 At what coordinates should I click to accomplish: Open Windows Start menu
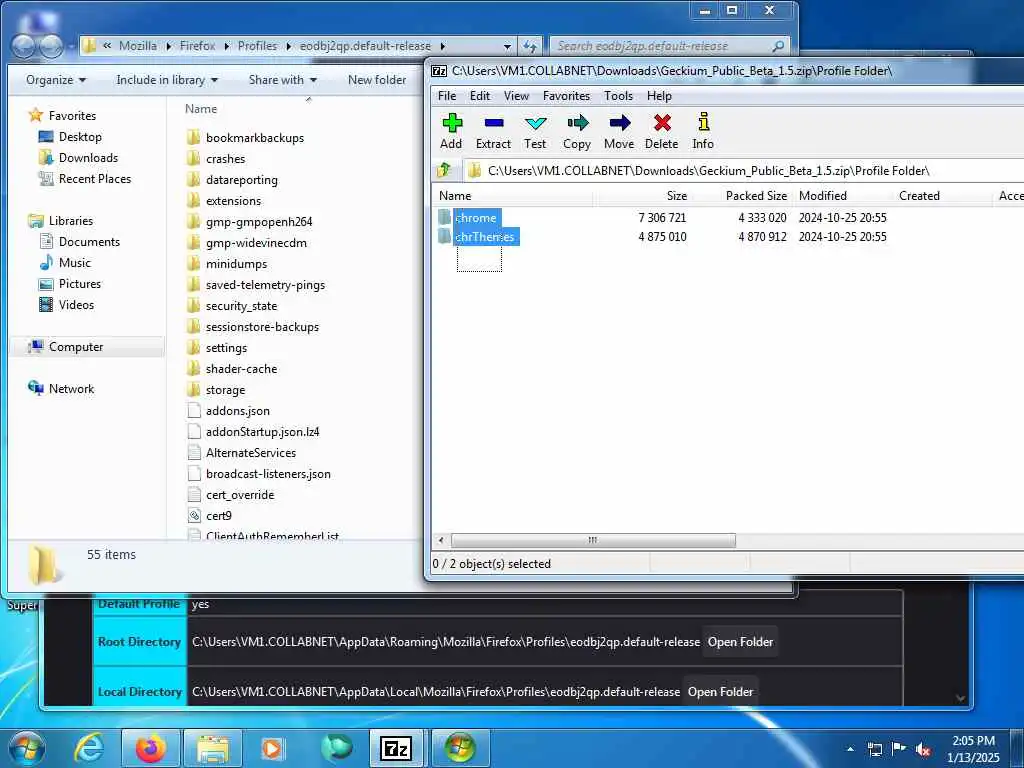click(25, 748)
